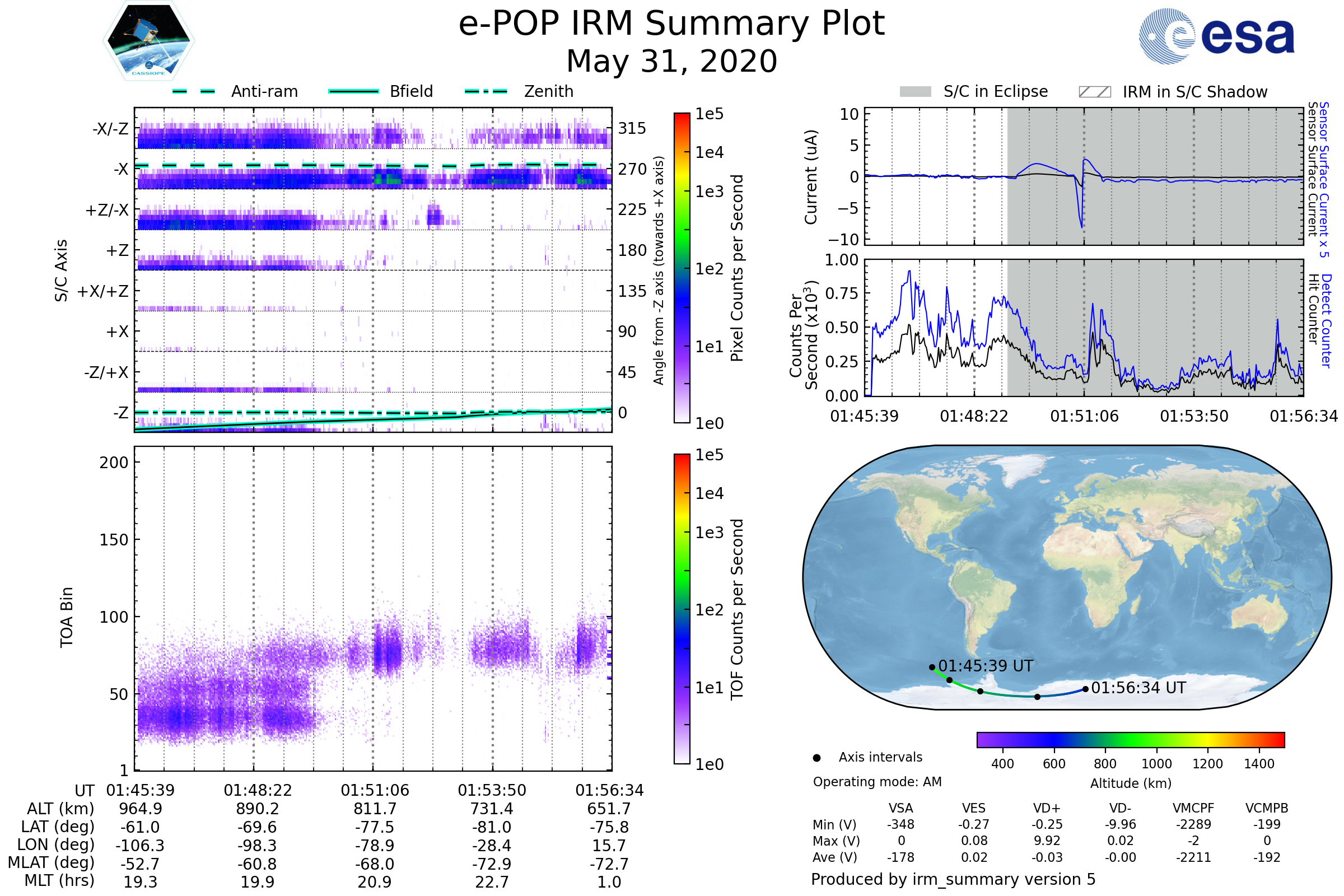Click the 01:56:34 UT orbit end label
The image size is (1344, 896).
click(x=1138, y=688)
